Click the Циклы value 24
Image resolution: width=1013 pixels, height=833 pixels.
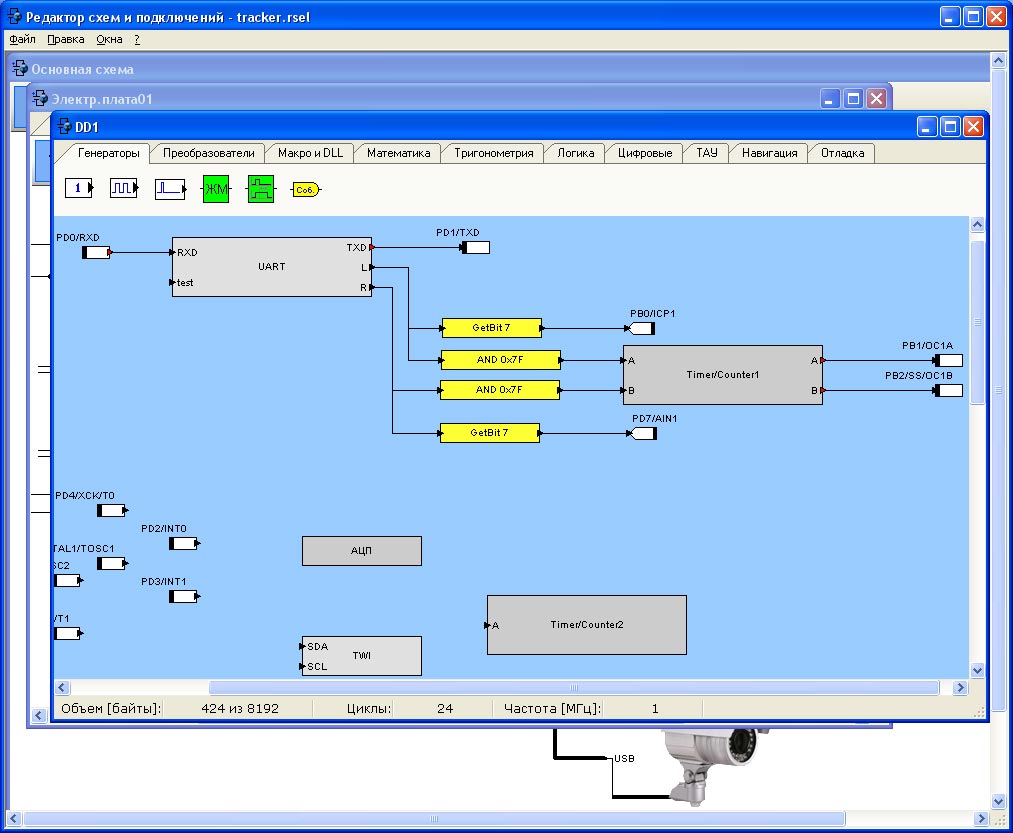445,709
